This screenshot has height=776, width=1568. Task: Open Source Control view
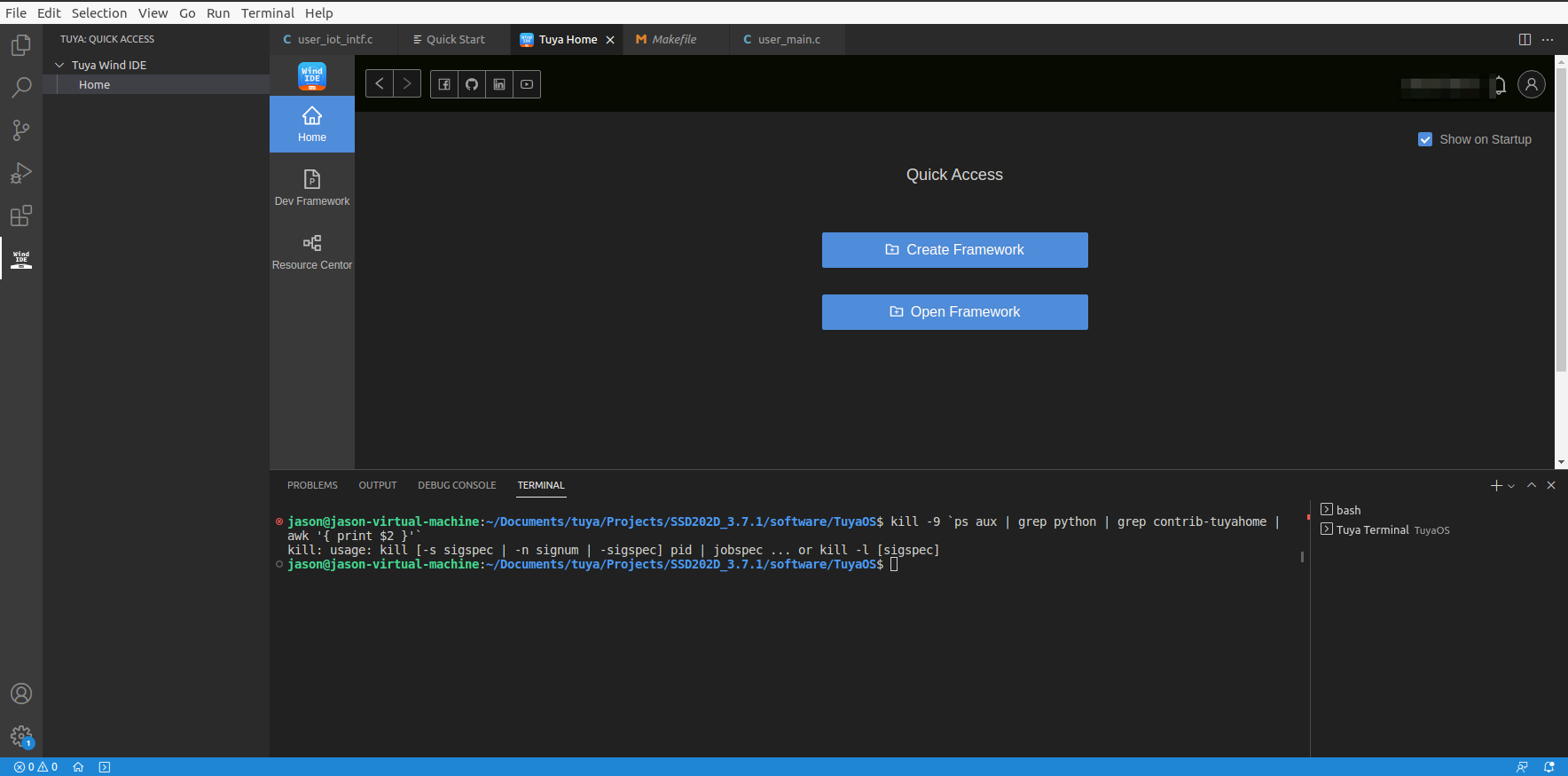21,130
